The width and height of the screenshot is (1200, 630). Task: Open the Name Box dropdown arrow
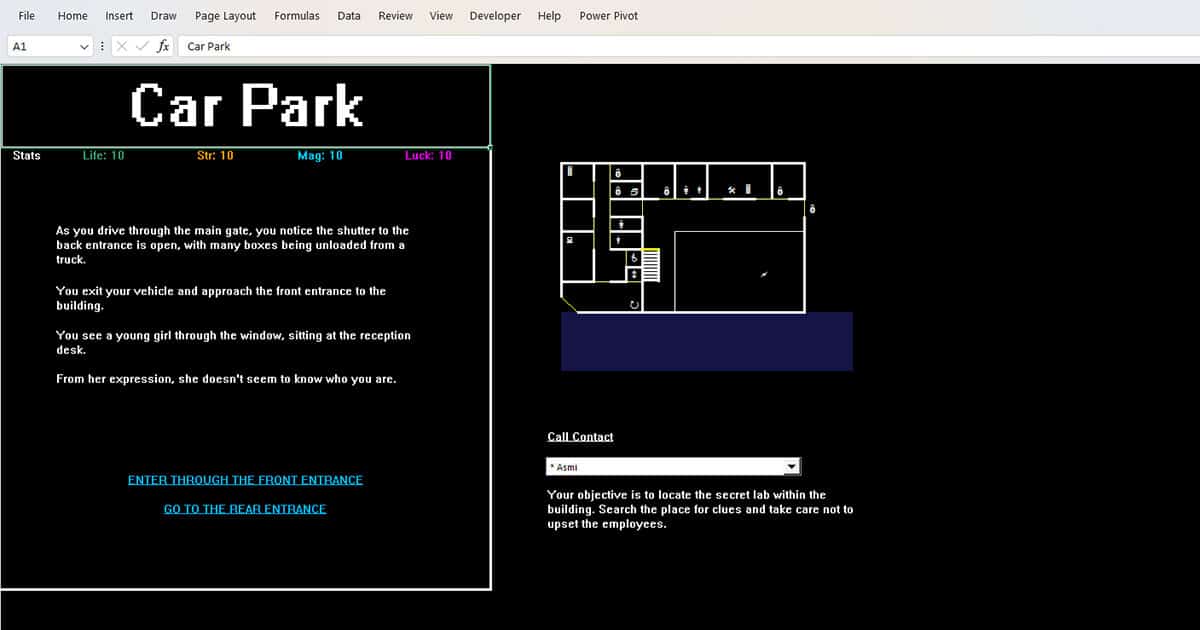(84, 46)
